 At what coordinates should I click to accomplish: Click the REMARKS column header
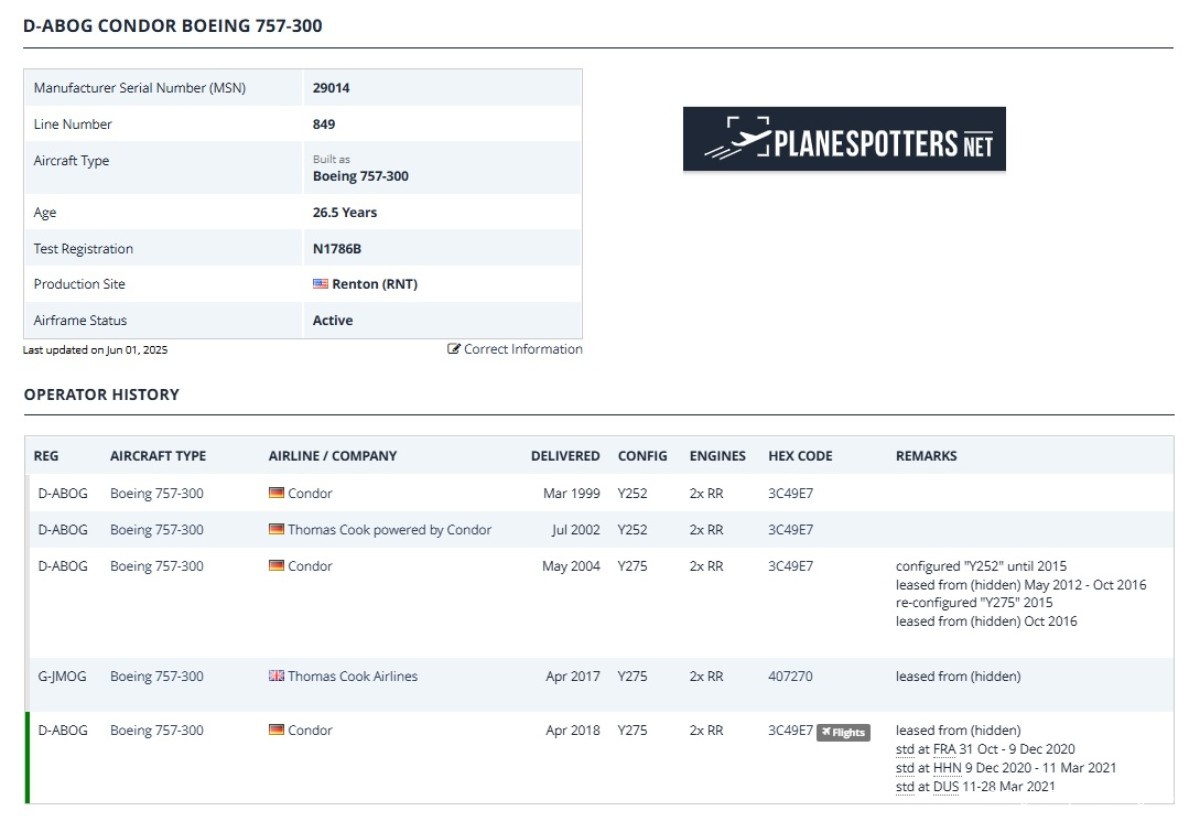click(926, 456)
